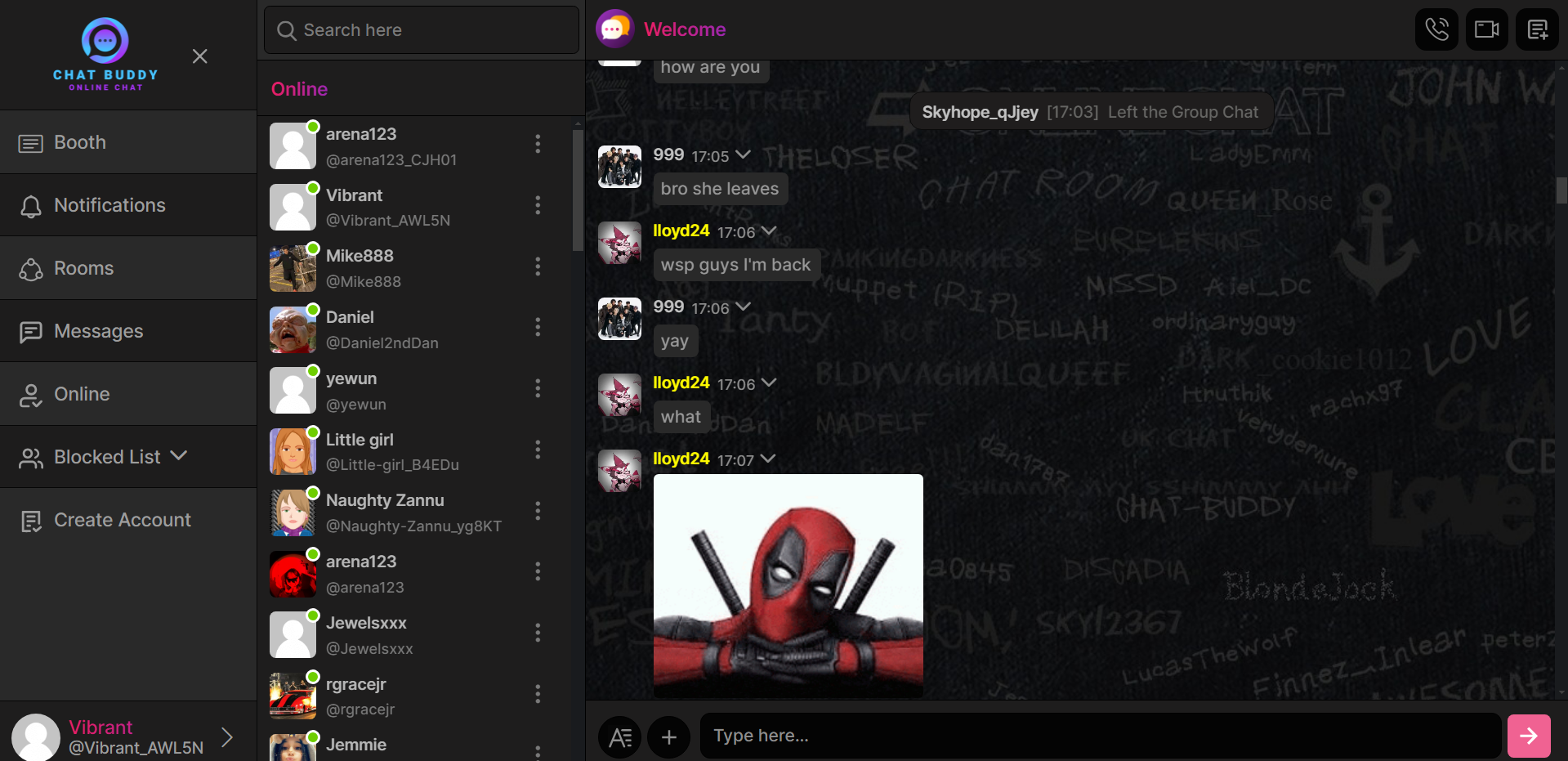Start a video call with camera icon
The width and height of the screenshot is (1568, 761).
tap(1486, 29)
